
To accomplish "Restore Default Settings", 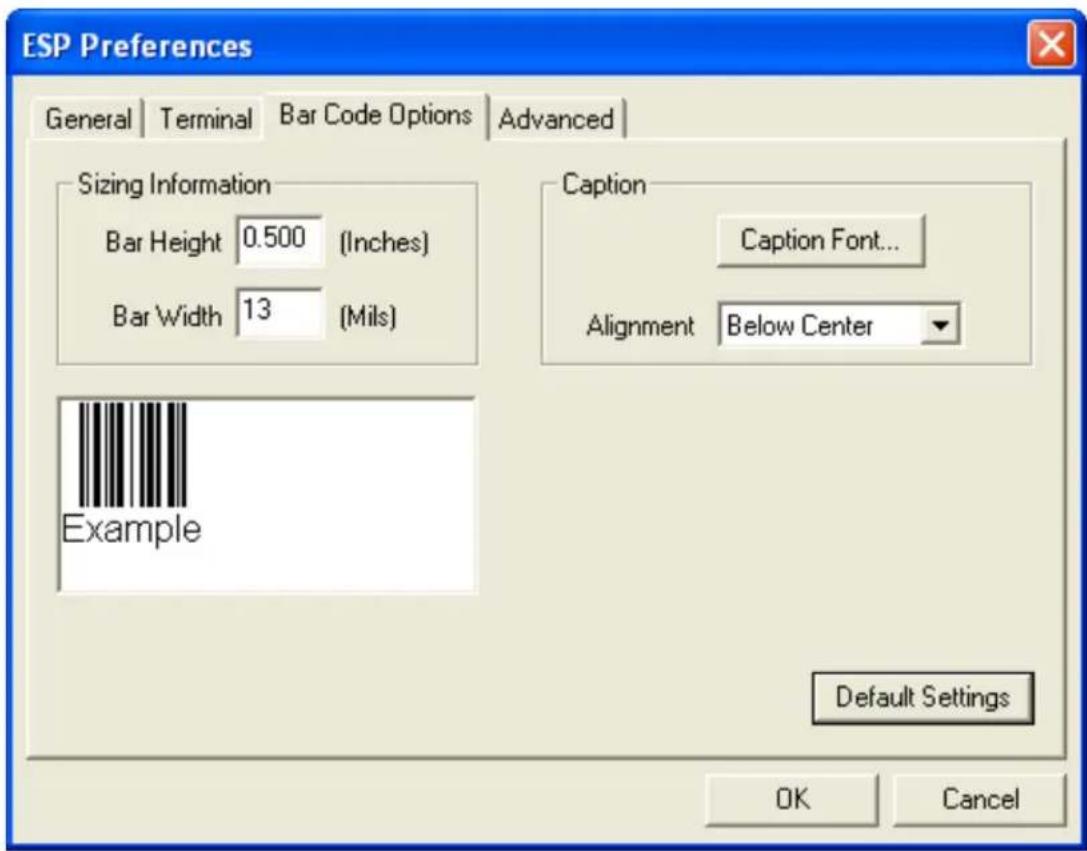I will [923, 697].
